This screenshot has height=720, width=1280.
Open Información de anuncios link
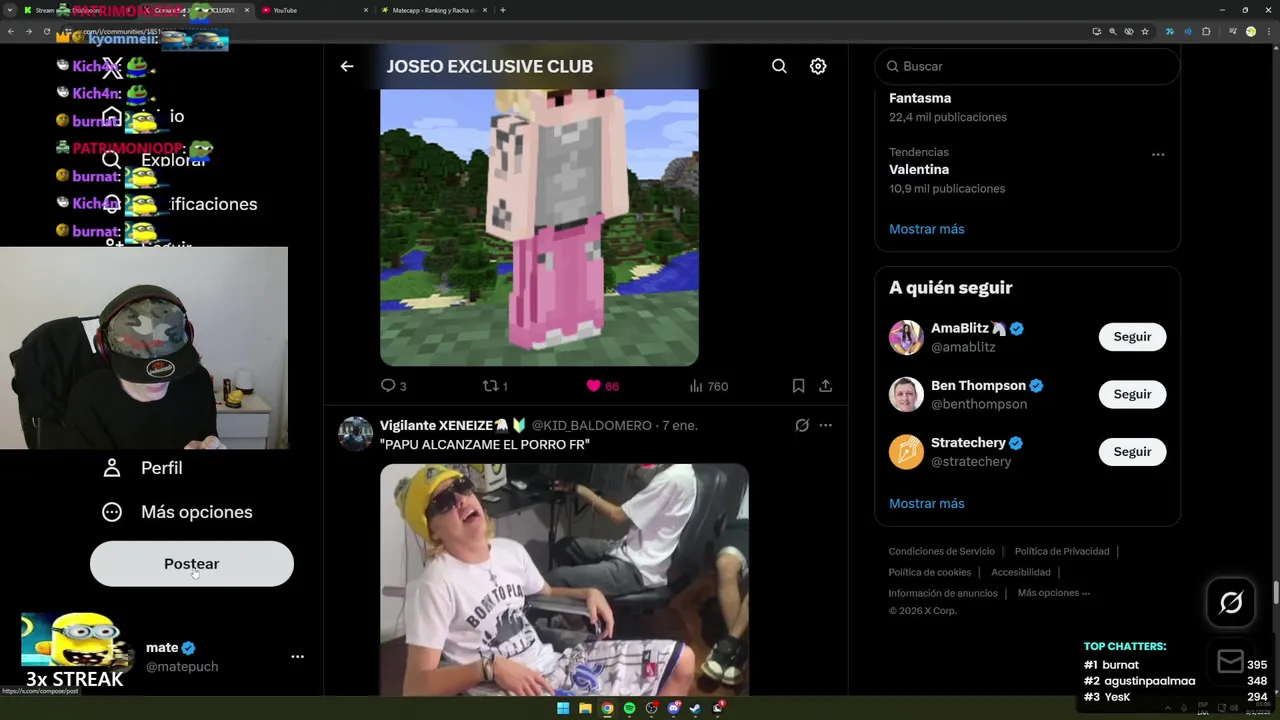943,593
